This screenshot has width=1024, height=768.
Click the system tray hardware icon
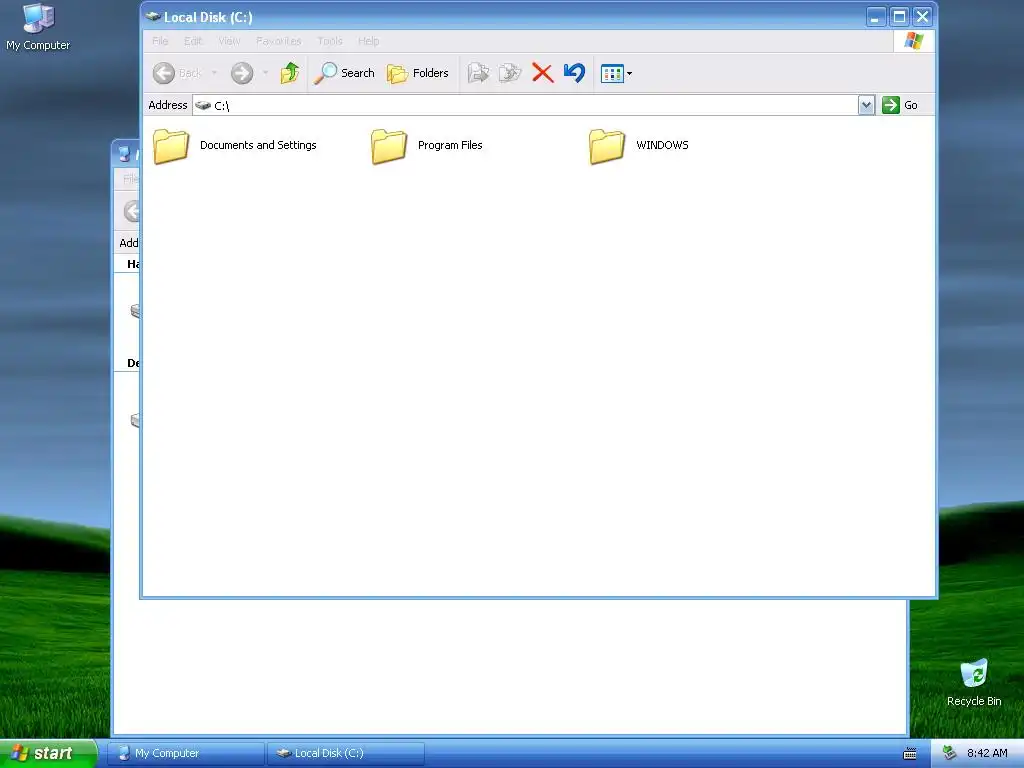(950, 753)
